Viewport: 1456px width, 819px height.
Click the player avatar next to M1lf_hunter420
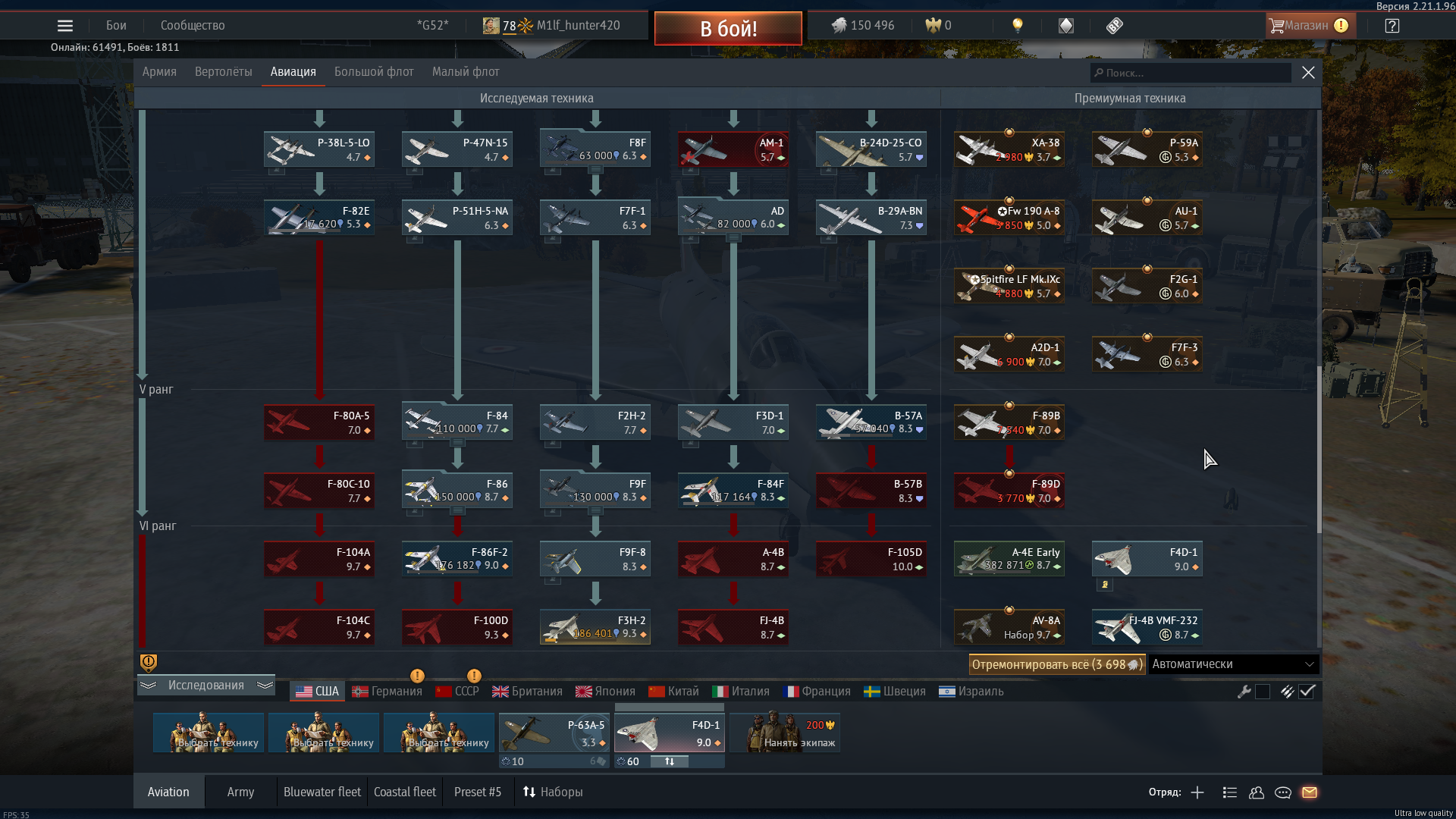(x=491, y=26)
